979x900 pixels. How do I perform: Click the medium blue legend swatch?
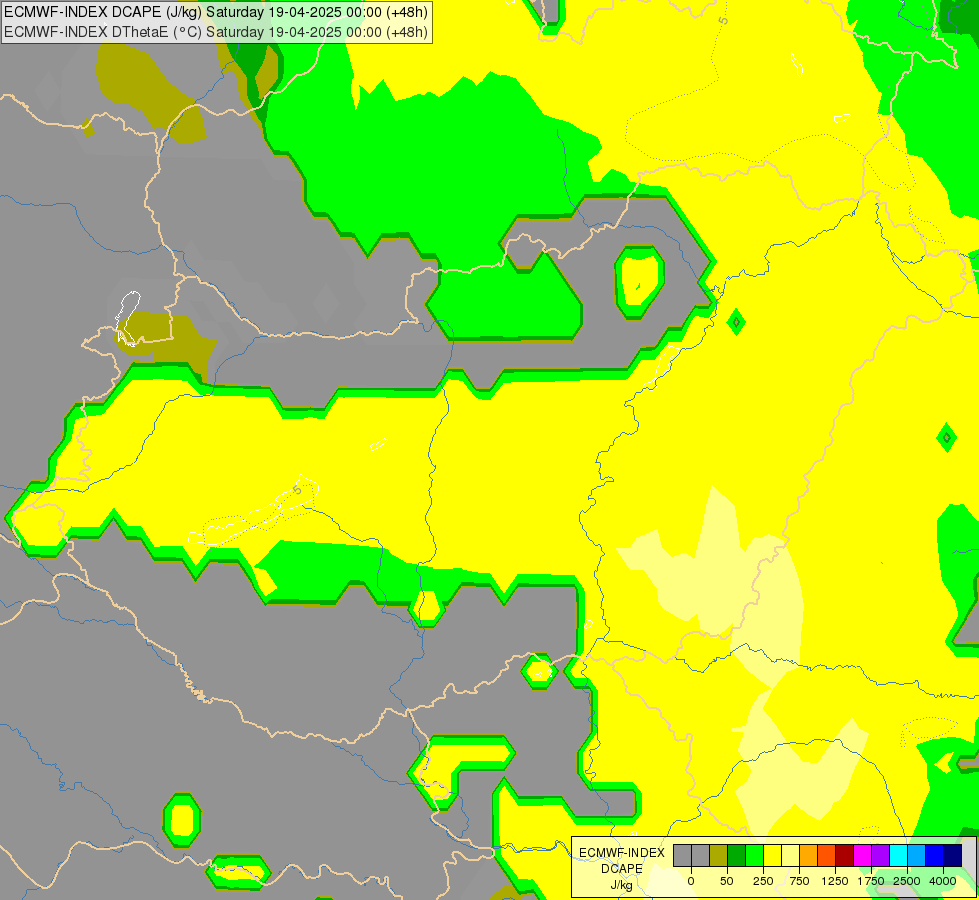click(x=935, y=855)
